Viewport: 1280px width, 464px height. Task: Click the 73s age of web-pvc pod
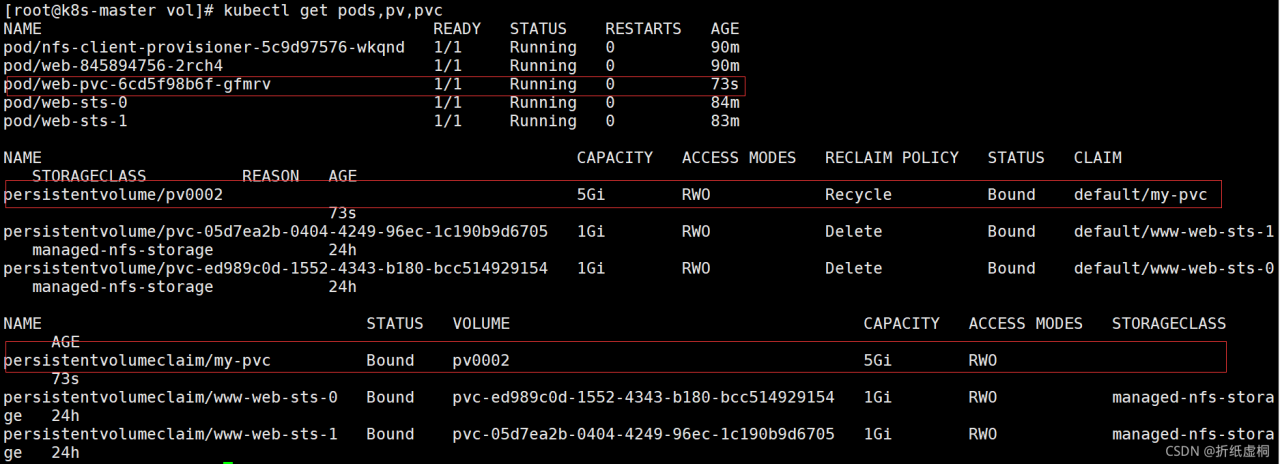coord(725,84)
